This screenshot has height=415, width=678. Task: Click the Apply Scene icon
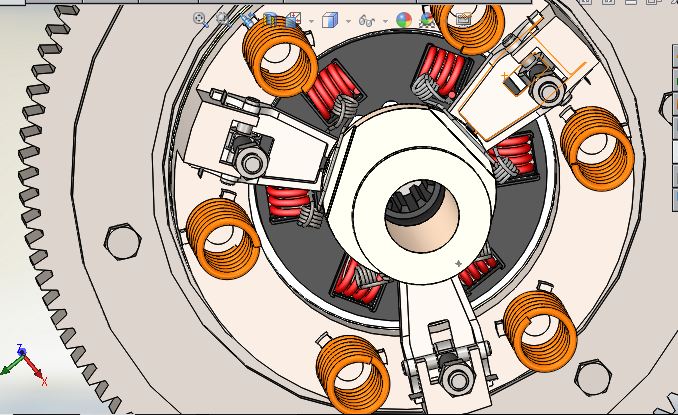pos(428,20)
